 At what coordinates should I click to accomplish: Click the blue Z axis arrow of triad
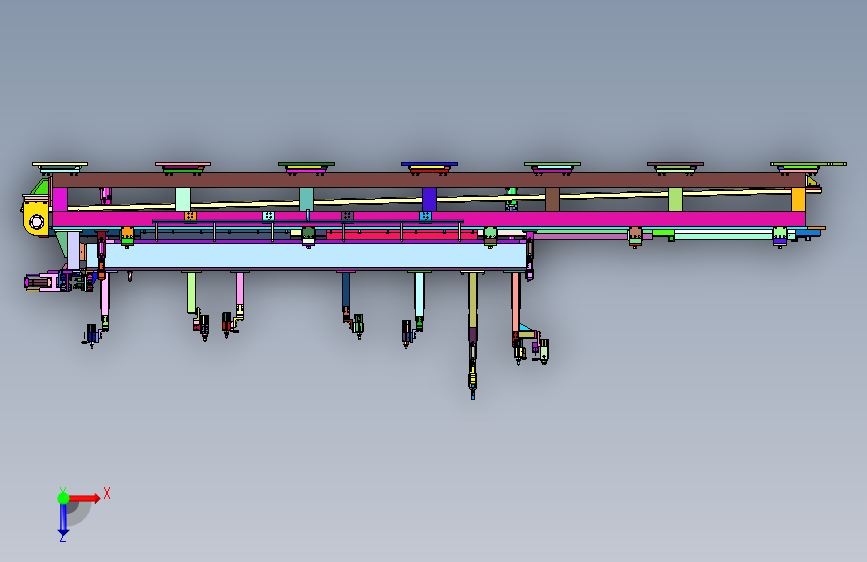point(63,521)
